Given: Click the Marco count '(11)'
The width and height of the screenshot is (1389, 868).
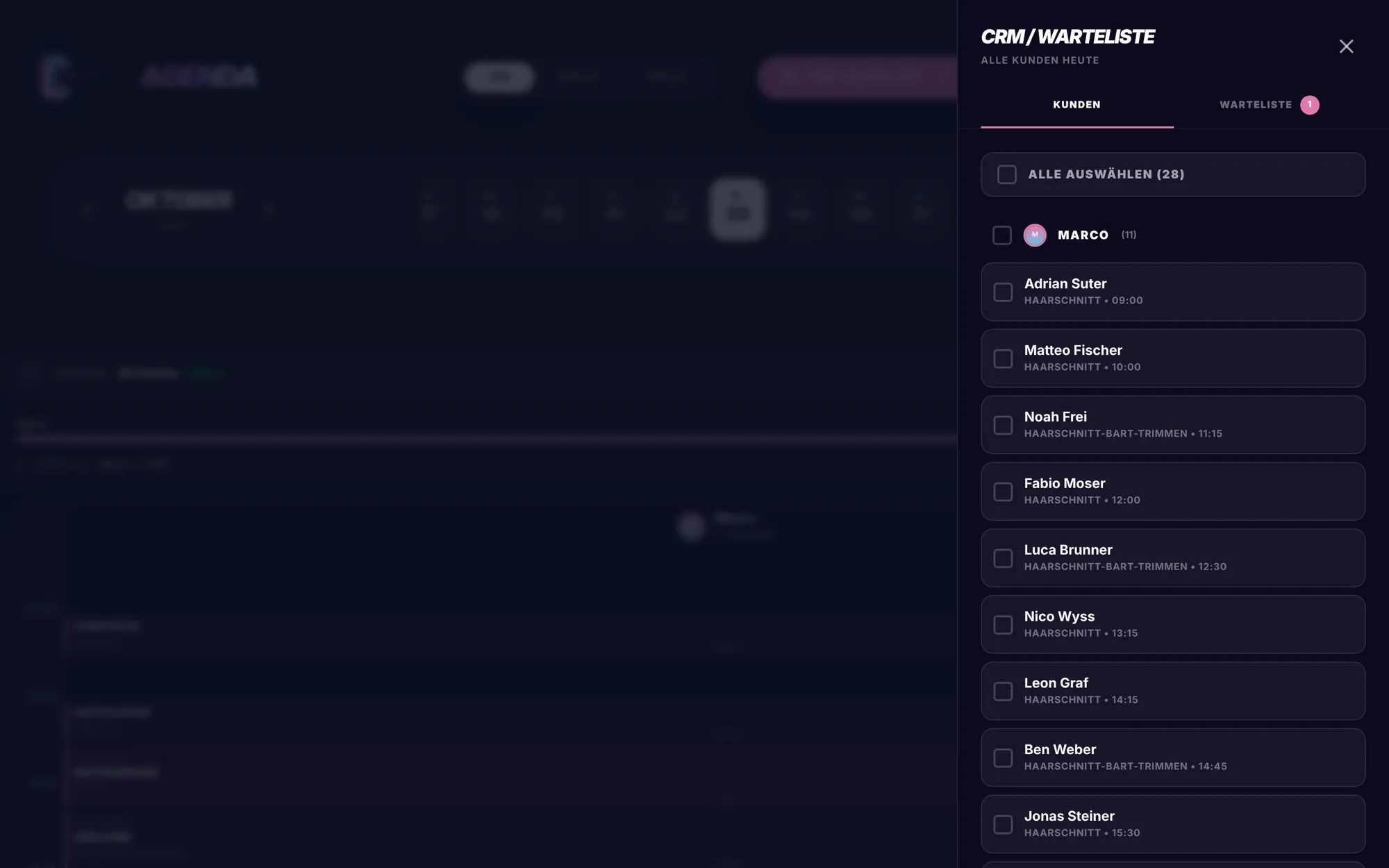Looking at the screenshot, I should (1129, 235).
